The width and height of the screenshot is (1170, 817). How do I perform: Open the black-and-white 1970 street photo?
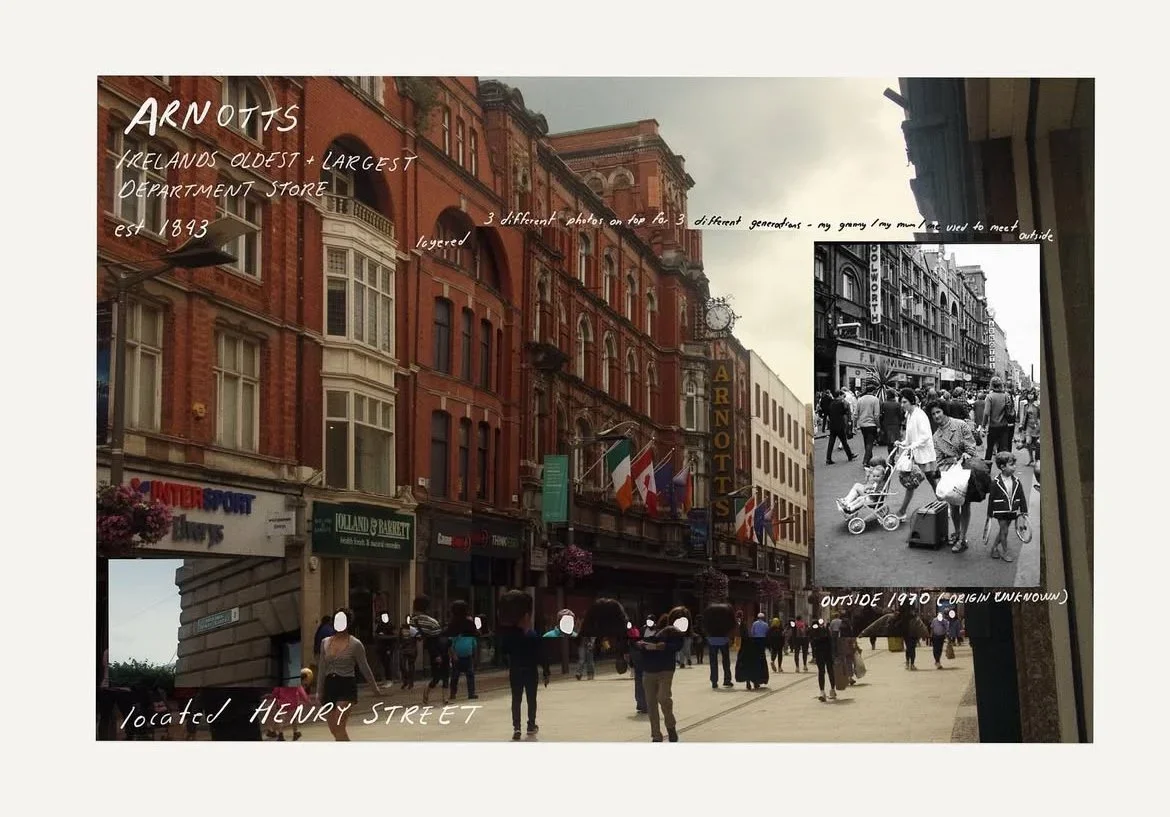point(927,415)
